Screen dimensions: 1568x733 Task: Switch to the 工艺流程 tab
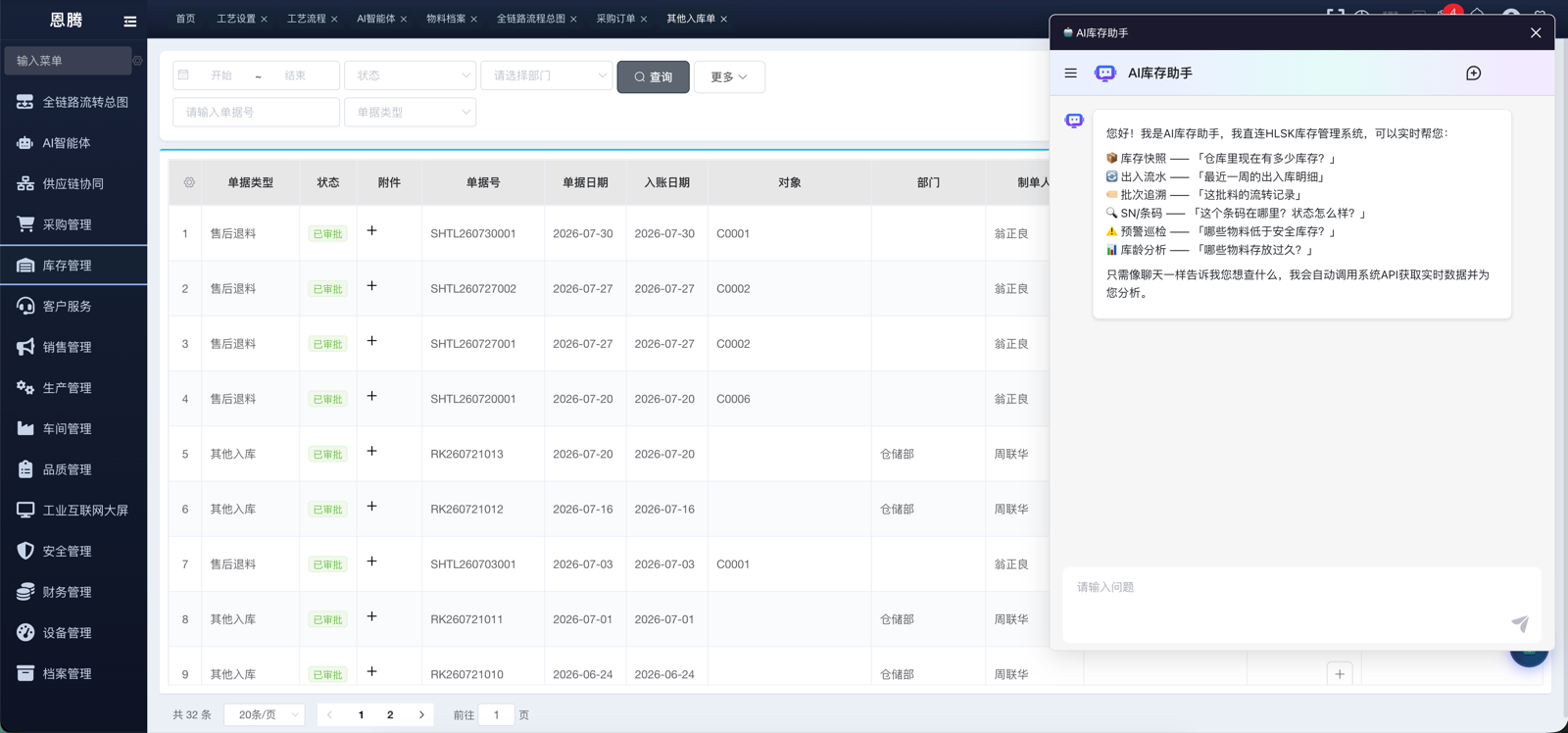point(306,19)
